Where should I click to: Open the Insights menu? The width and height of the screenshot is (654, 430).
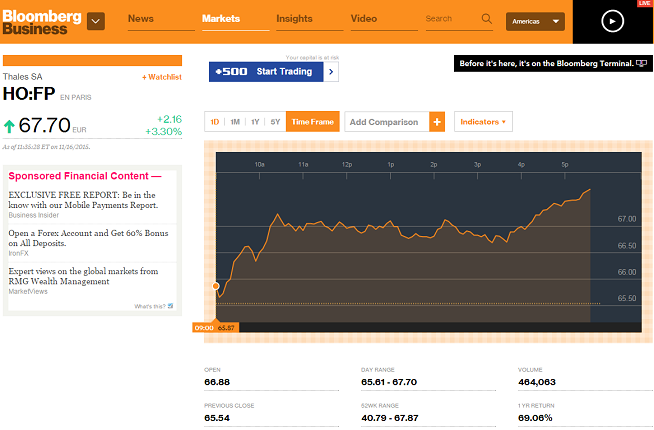(294, 19)
